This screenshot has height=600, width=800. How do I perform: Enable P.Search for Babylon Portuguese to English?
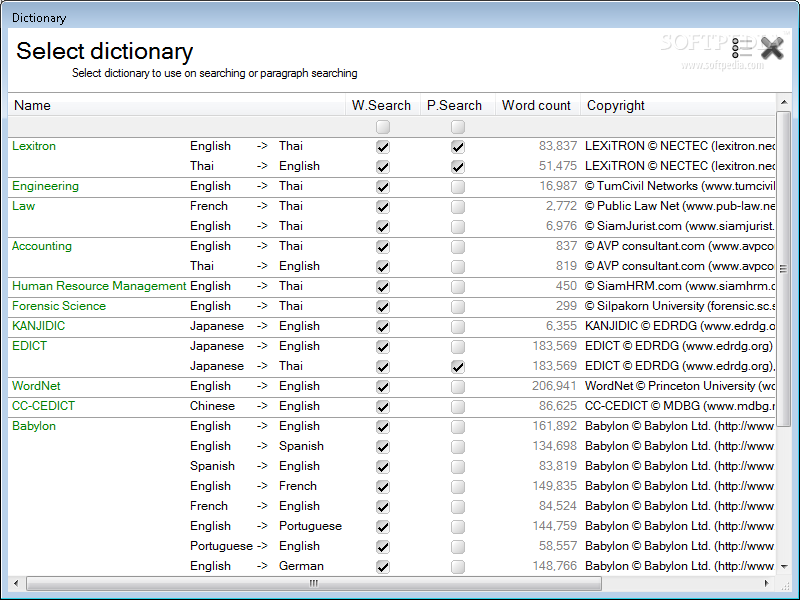(458, 547)
